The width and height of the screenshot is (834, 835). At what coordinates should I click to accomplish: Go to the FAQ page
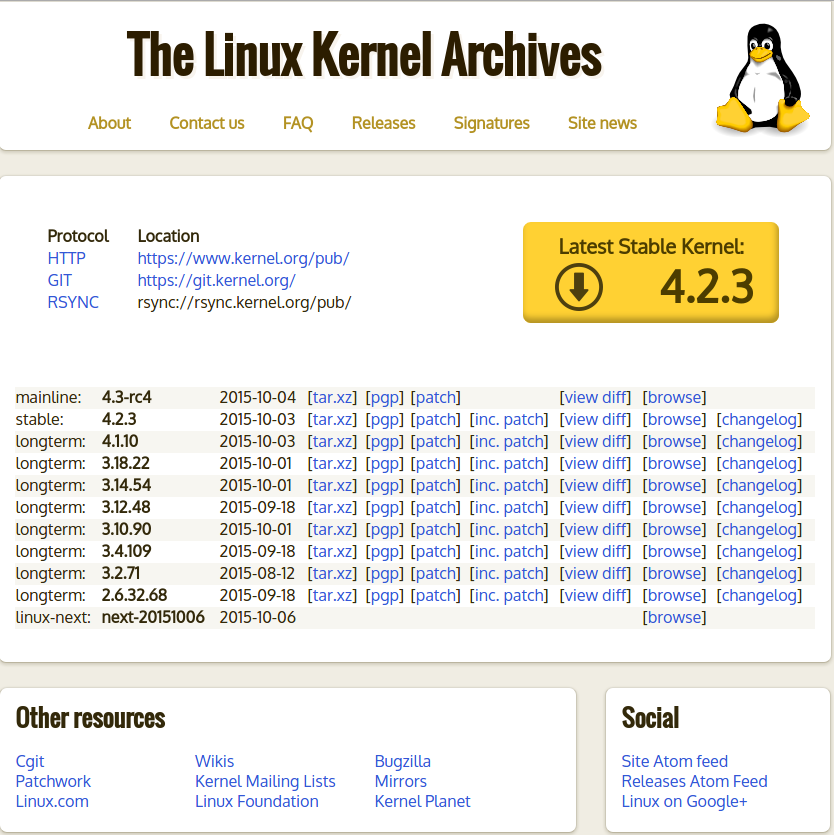tap(298, 123)
